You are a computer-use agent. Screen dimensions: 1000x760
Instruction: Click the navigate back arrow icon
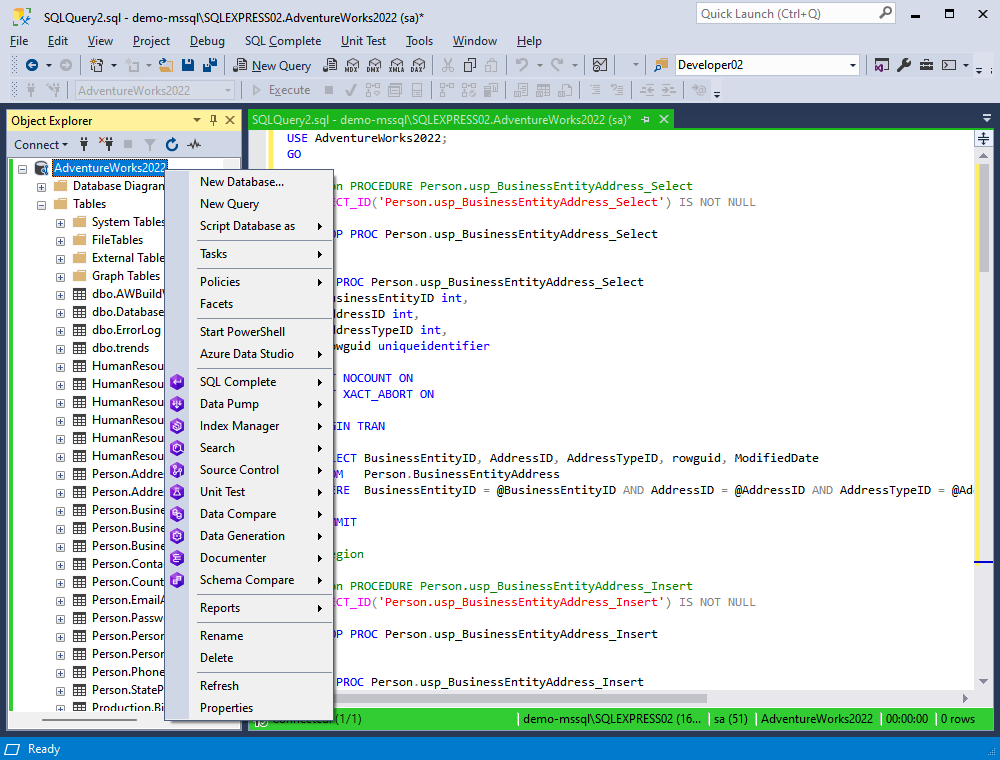tap(31, 65)
